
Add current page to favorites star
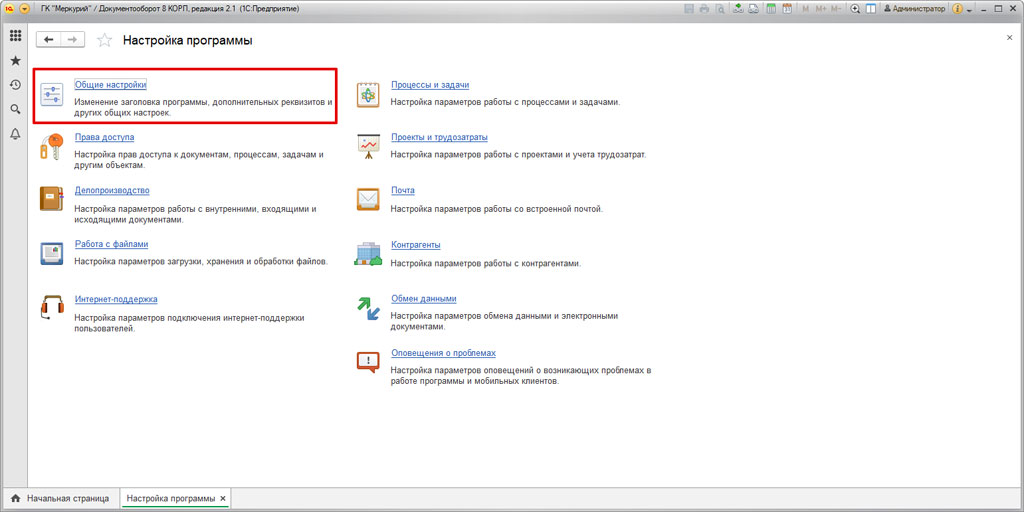coord(104,40)
